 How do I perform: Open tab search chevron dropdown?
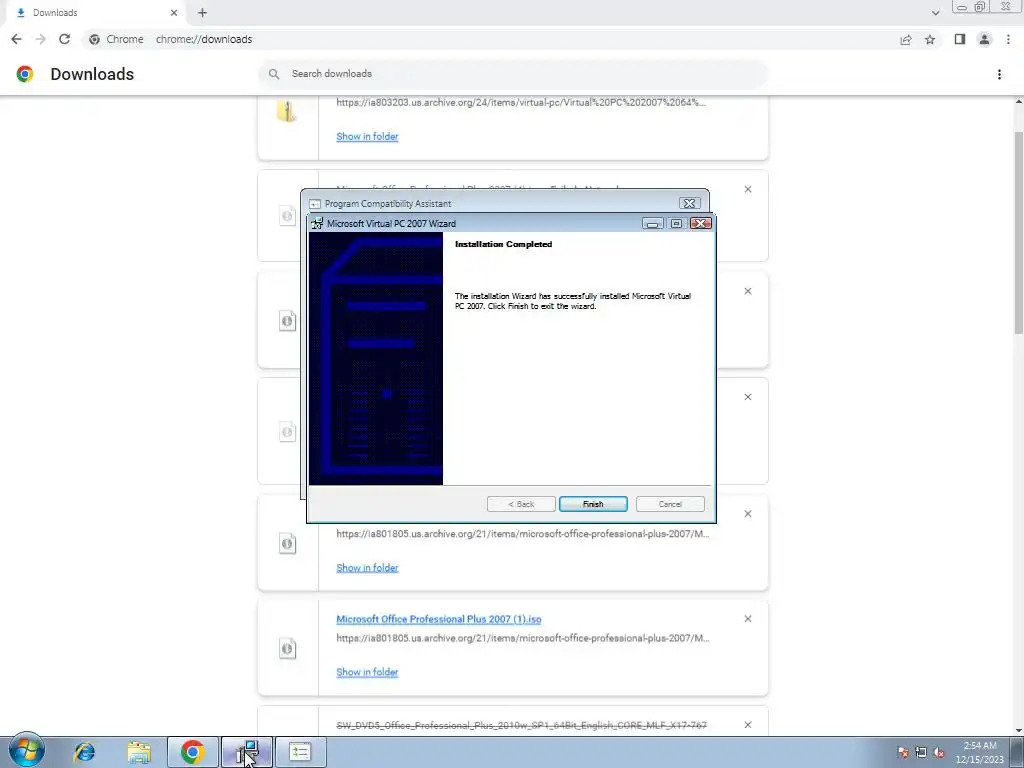click(x=935, y=12)
